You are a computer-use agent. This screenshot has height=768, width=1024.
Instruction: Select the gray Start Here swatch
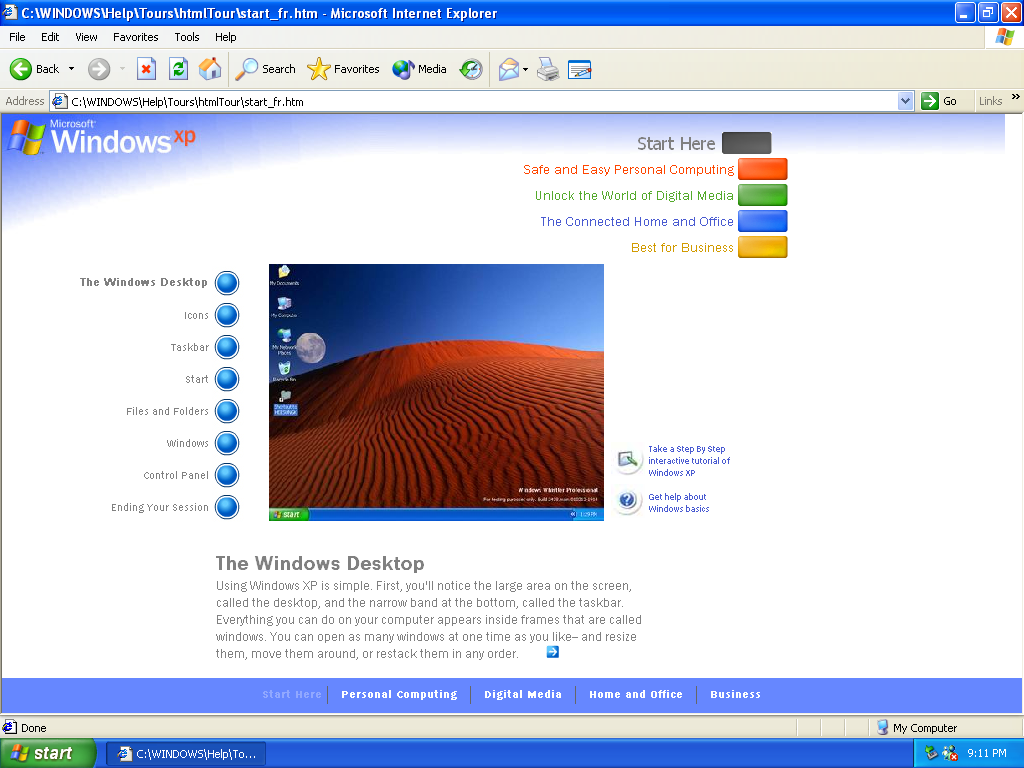(746, 143)
